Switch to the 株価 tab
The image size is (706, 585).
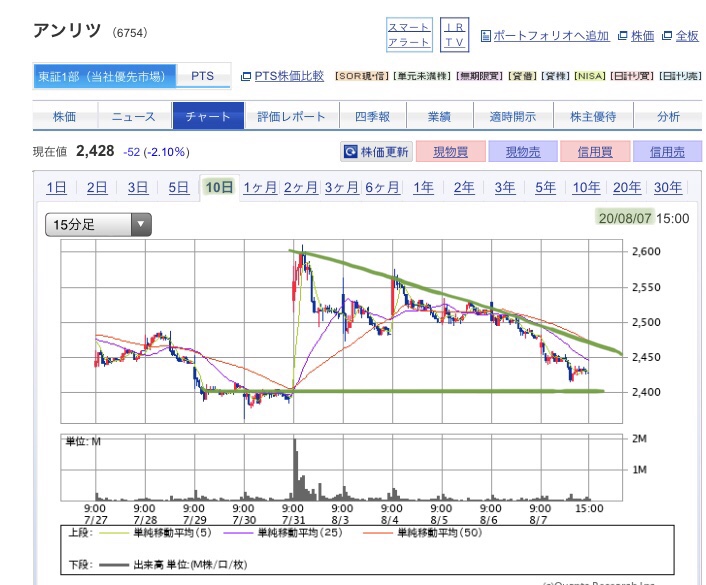pos(65,117)
